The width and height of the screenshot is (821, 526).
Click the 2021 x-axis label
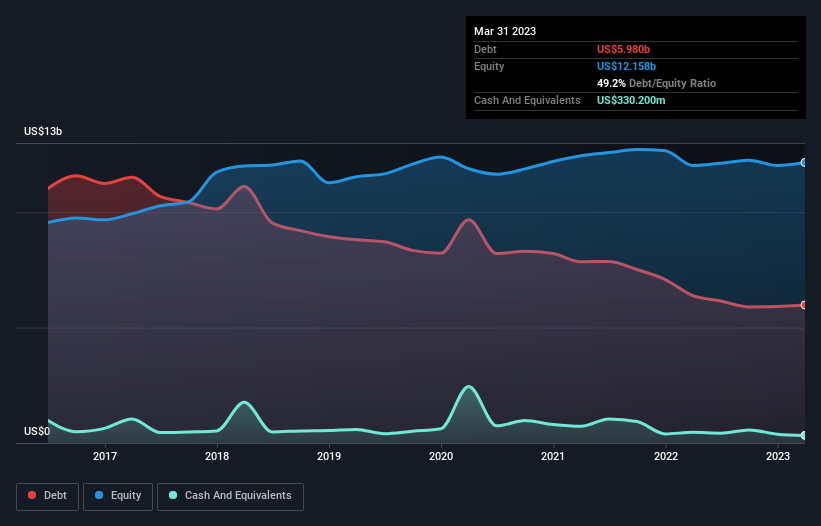[553, 456]
